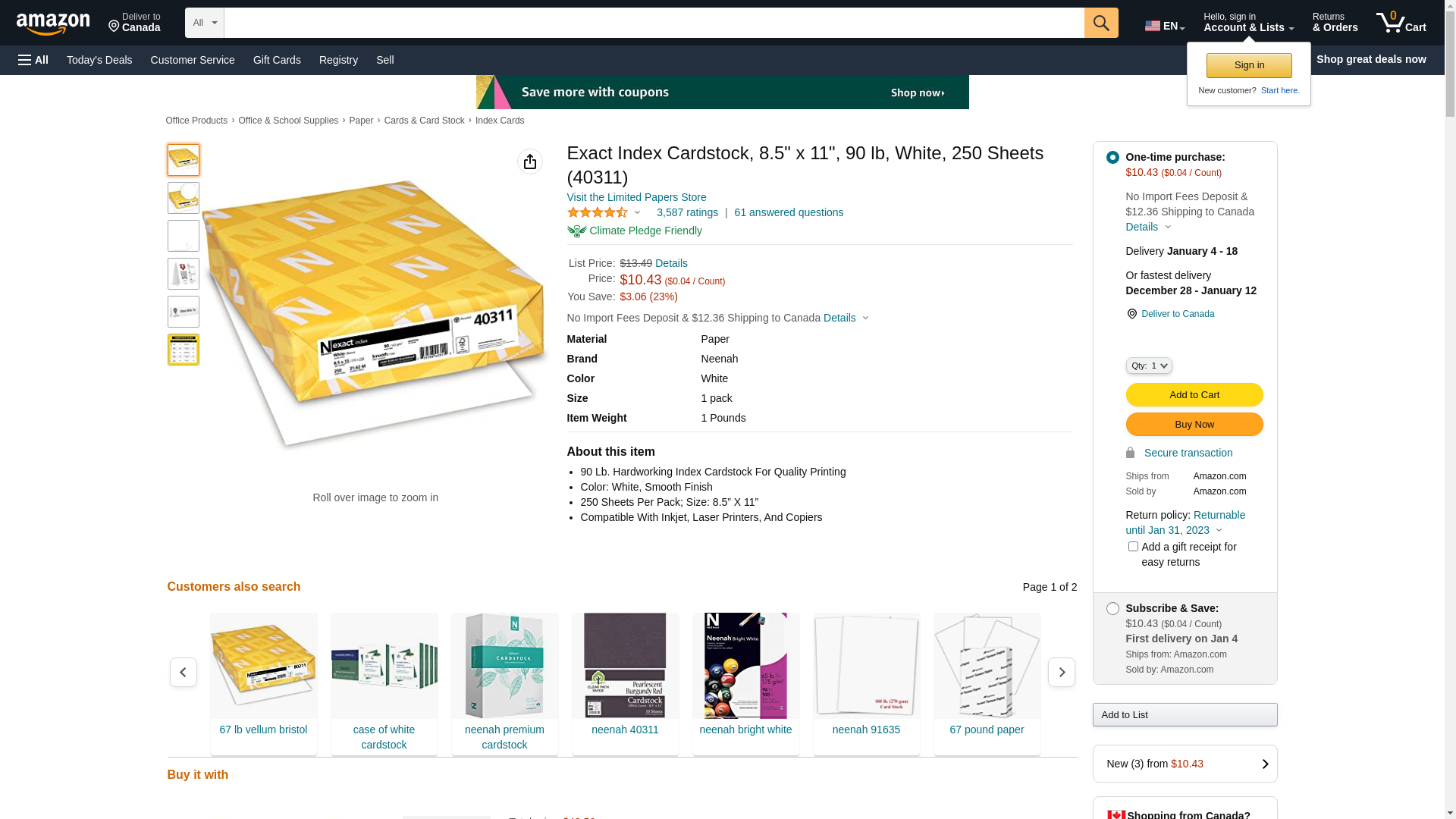
Task: Expand the EN language selector
Action: [1165, 26]
